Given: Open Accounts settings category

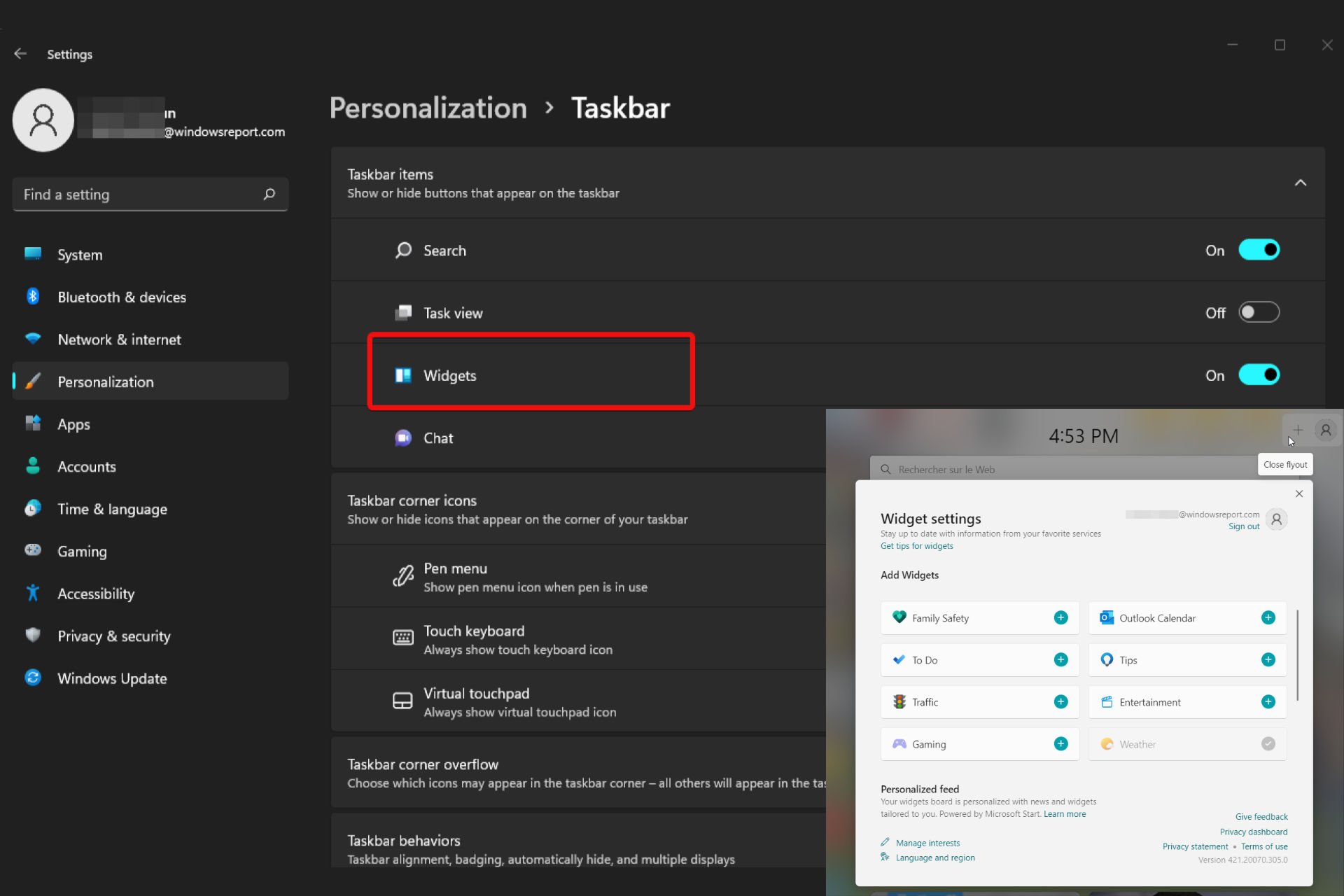Looking at the screenshot, I should [x=150, y=466].
